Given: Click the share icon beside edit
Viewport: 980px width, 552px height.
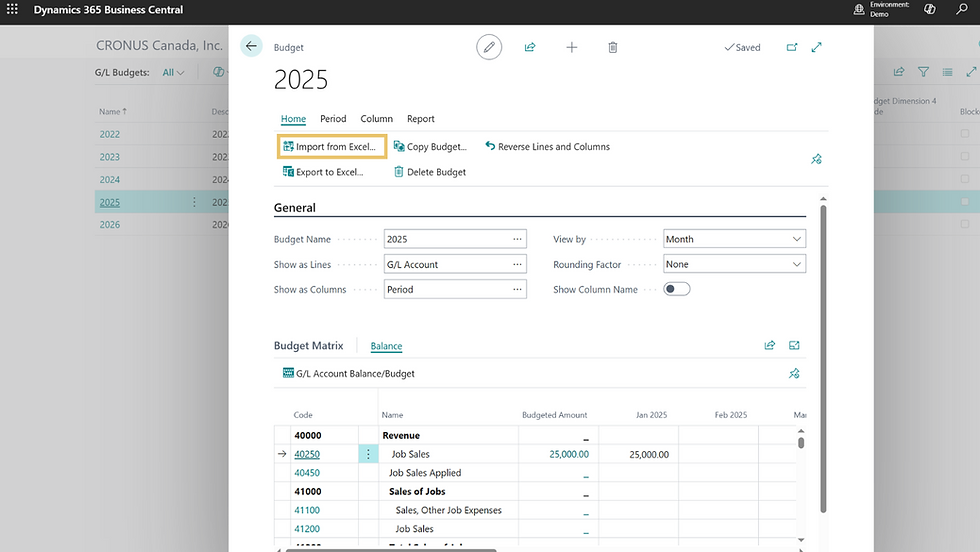Looking at the screenshot, I should coord(530,47).
